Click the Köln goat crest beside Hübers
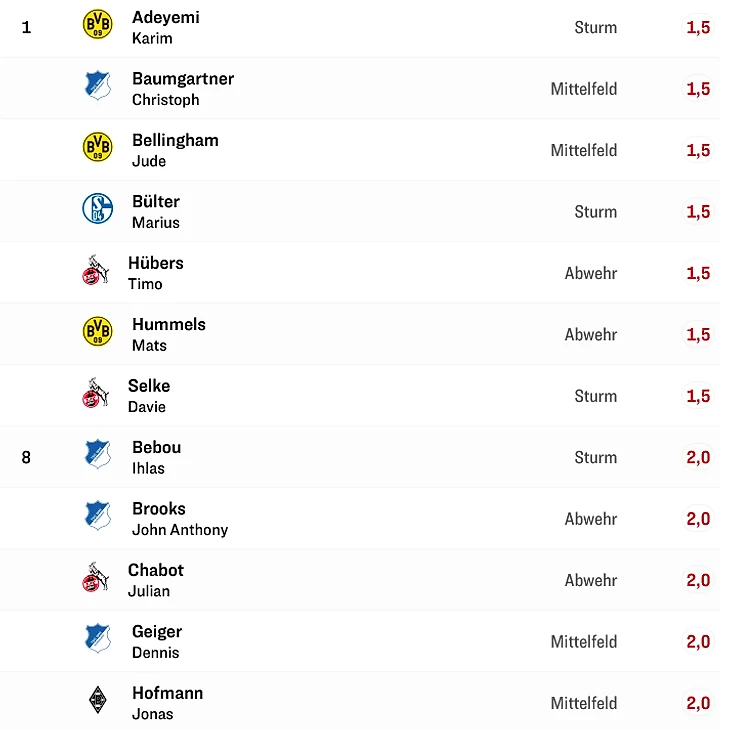730x730 pixels. [95, 270]
